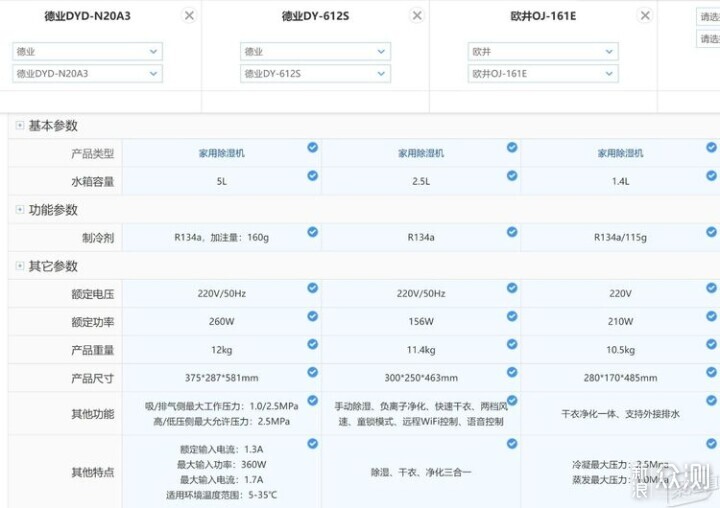Click check icon beside 冷凝最大压力 cell

[x=711, y=444]
